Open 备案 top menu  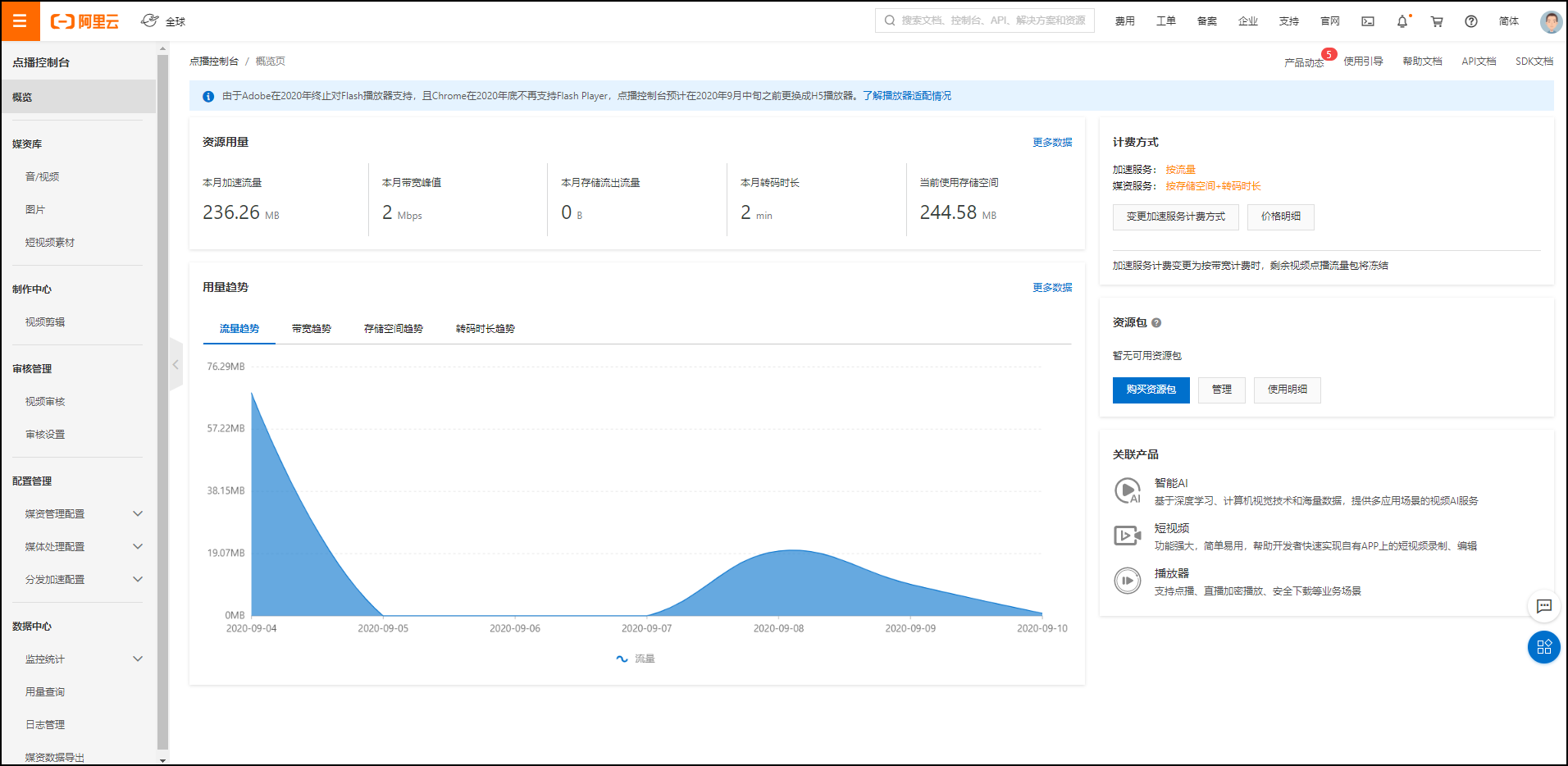[x=1207, y=21]
